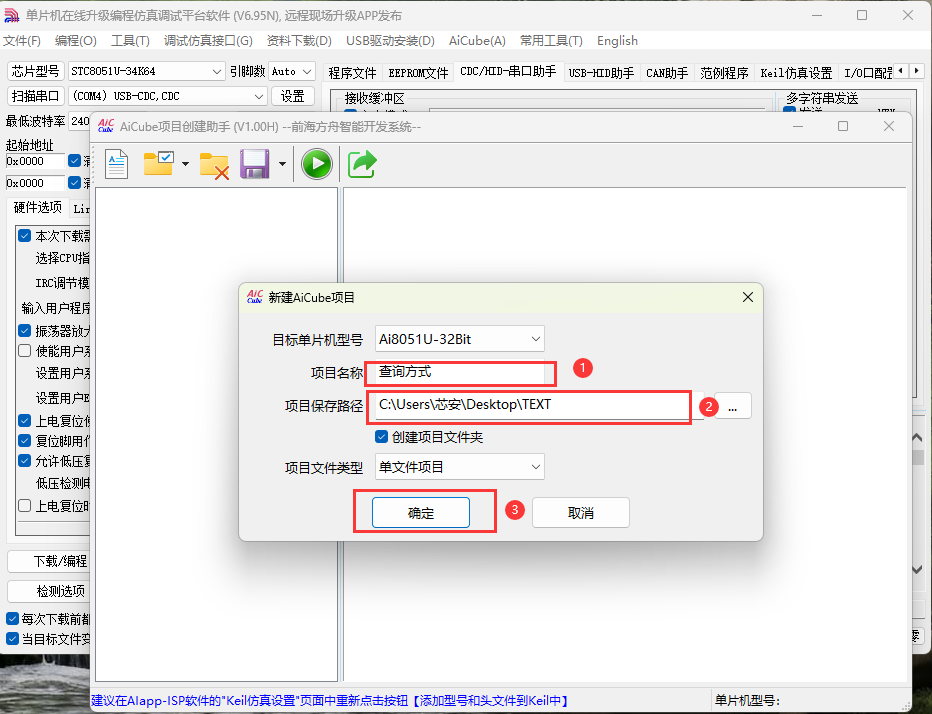Open the 引脚数 Auto dropdown
932x714 pixels.
pyautogui.click(x=292, y=71)
